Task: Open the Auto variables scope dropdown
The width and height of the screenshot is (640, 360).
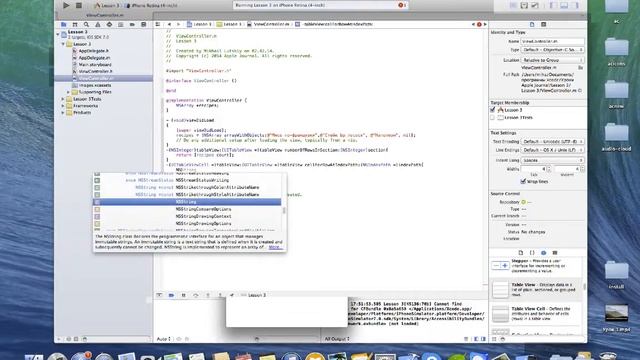Action: coord(164,339)
